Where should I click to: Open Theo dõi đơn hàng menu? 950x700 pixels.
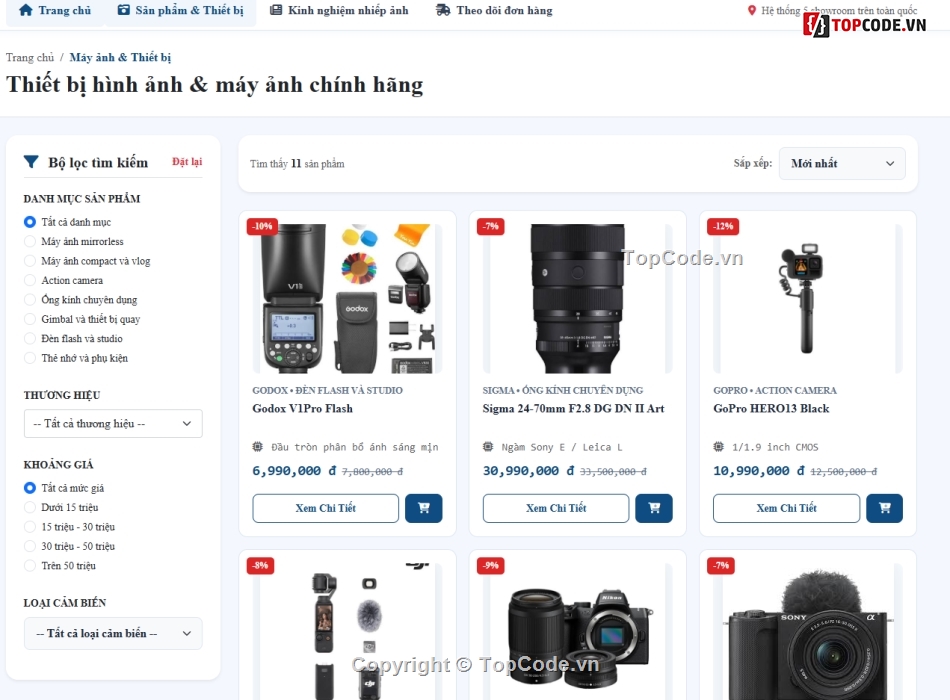[494, 10]
